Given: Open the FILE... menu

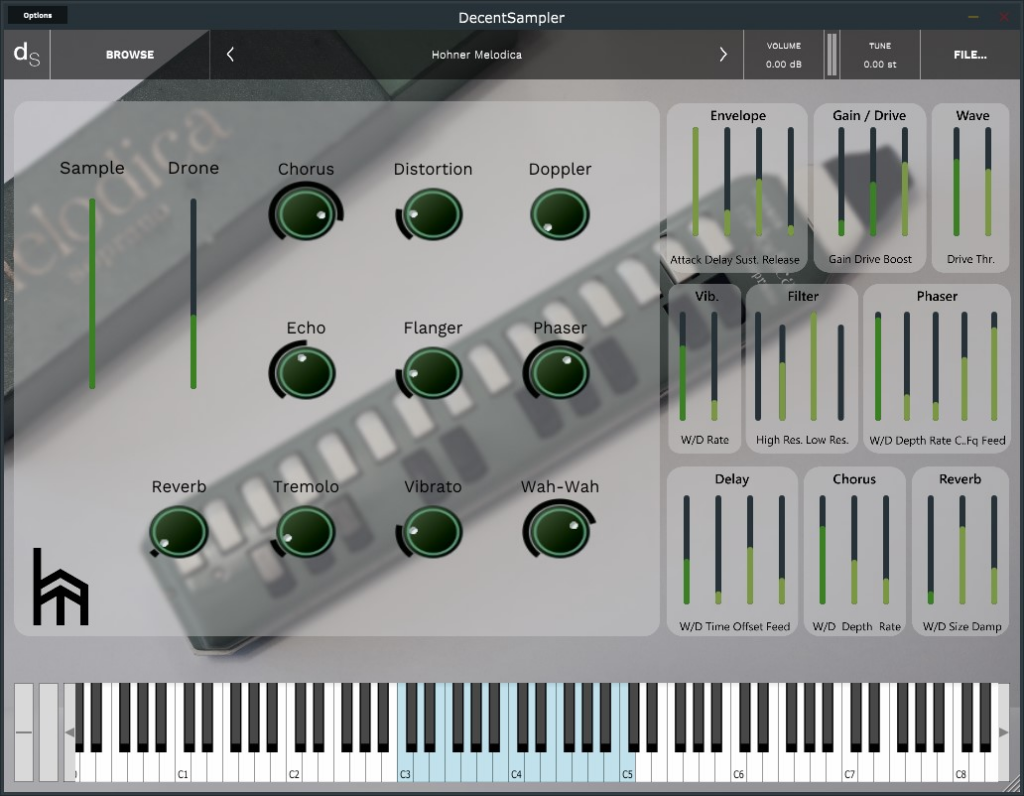Looking at the screenshot, I should [970, 55].
